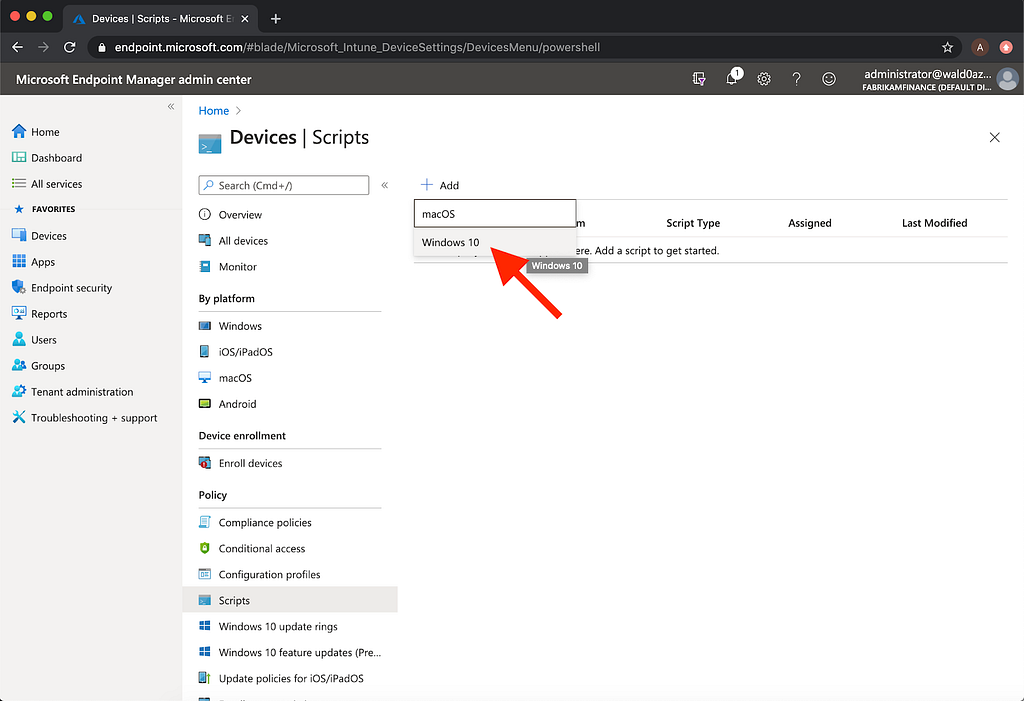The image size is (1024, 701).
Task: Go to Home breadcrumb link
Action: (214, 110)
